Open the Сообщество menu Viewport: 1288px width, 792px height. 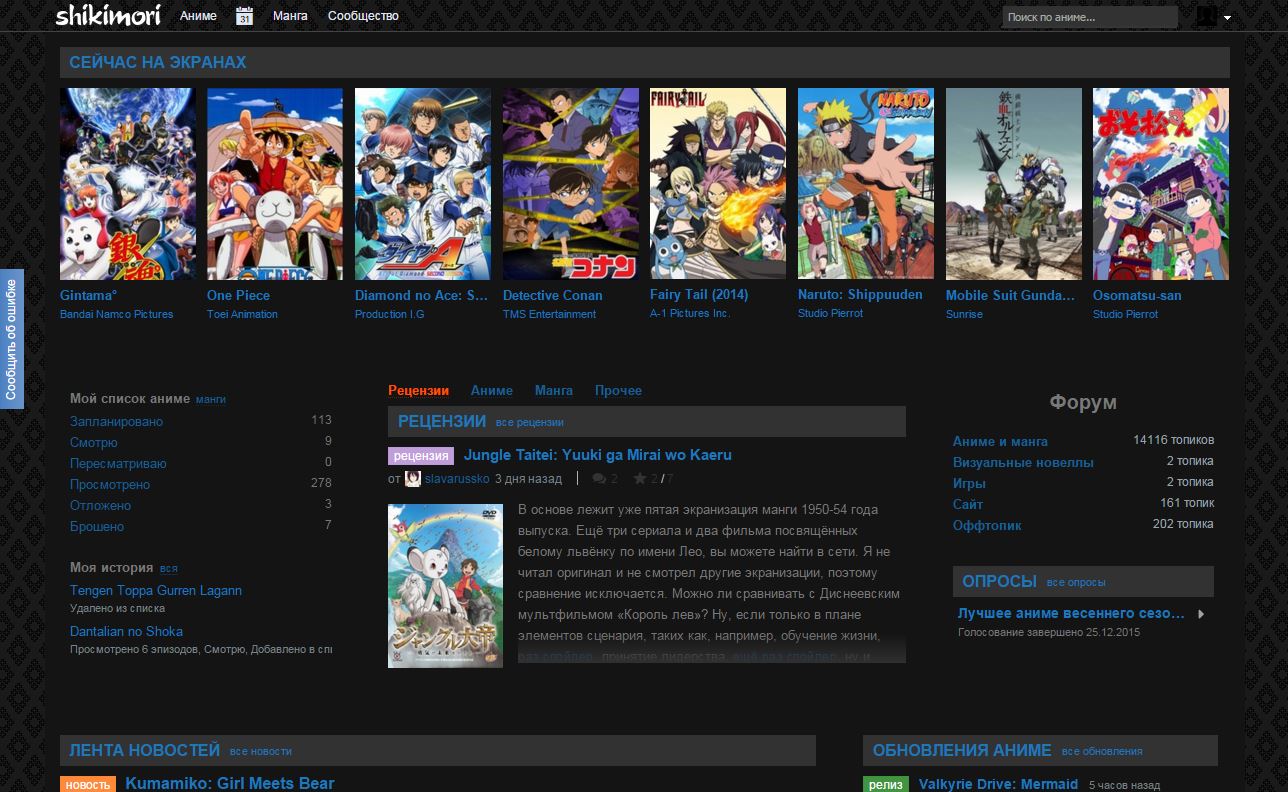click(362, 16)
